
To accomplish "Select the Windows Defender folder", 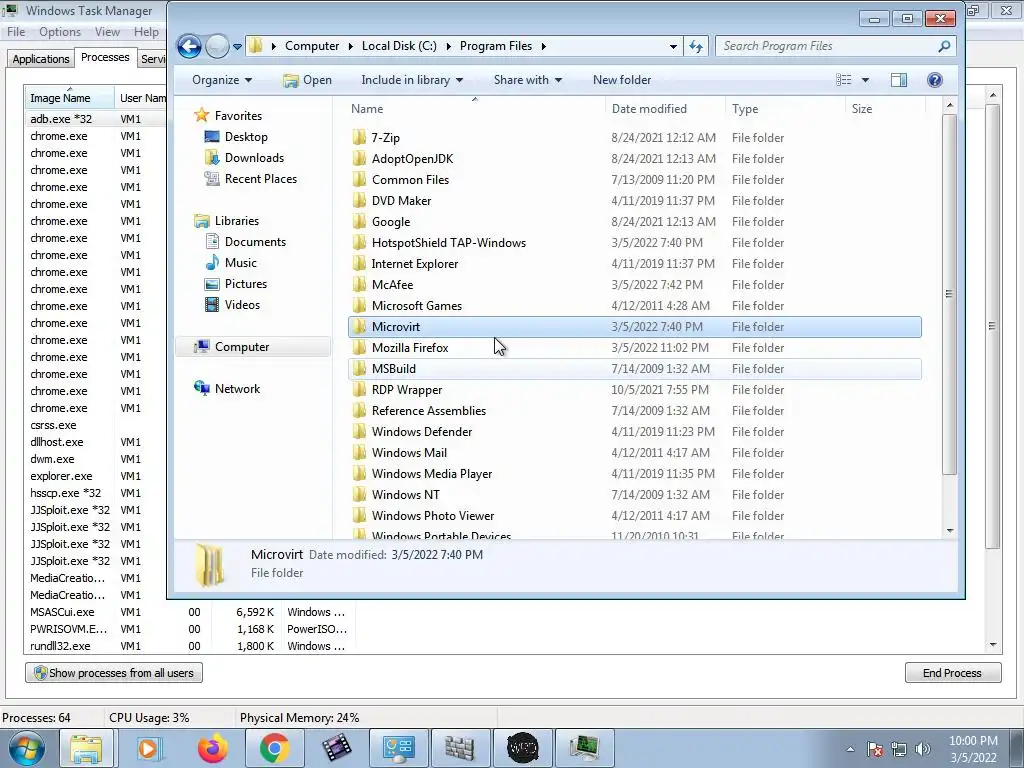I will tap(422, 432).
